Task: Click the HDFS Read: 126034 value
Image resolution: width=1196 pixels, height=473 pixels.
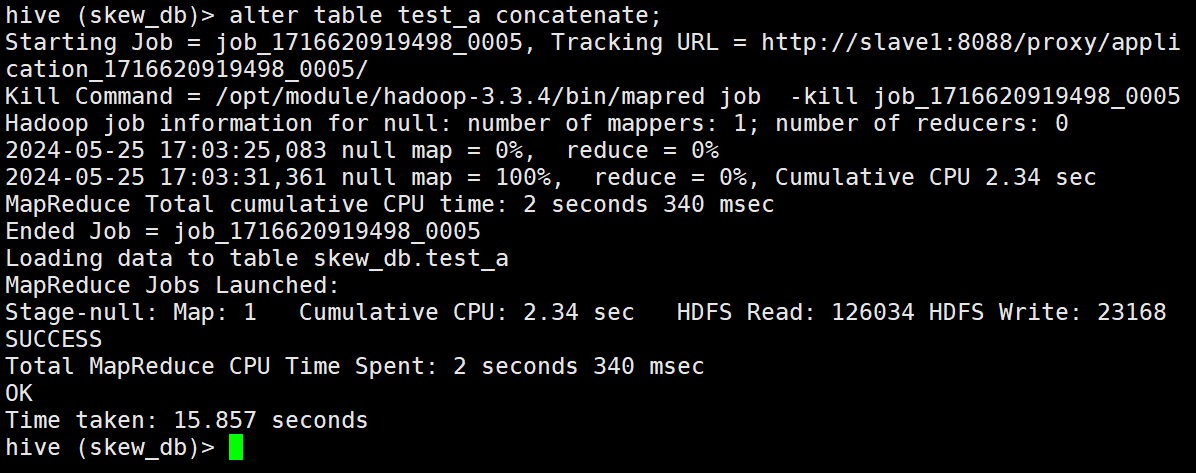Action: [795, 313]
